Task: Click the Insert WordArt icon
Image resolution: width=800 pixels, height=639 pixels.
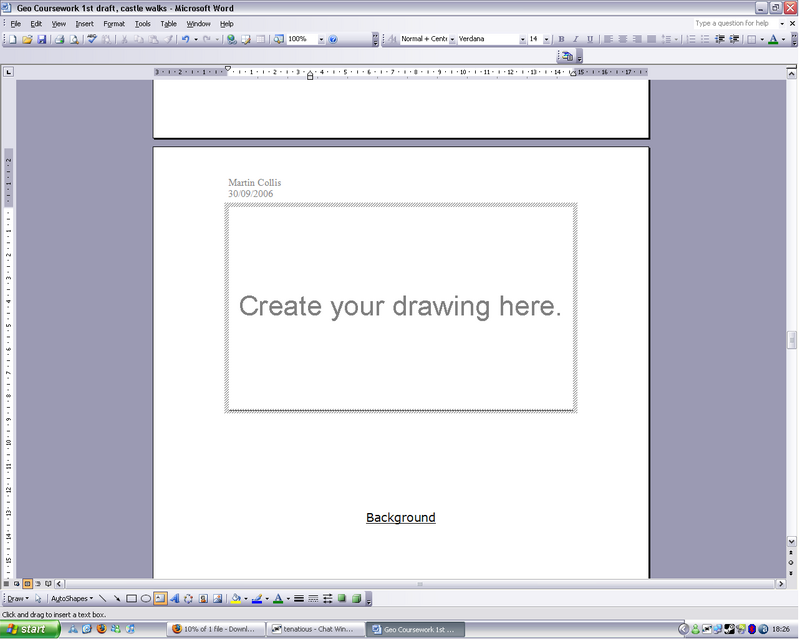Action: (174, 599)
